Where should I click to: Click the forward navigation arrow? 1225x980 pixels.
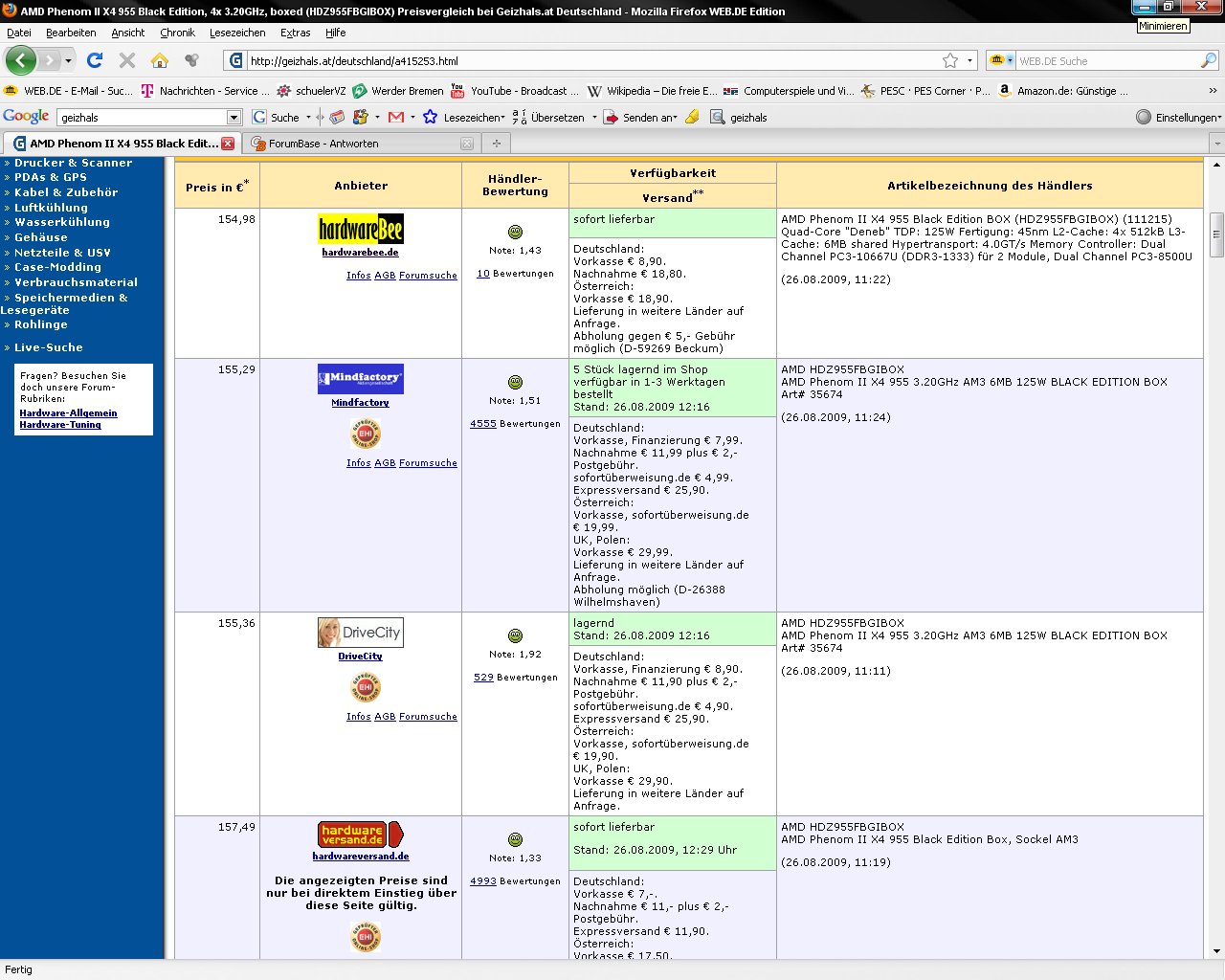49,60
